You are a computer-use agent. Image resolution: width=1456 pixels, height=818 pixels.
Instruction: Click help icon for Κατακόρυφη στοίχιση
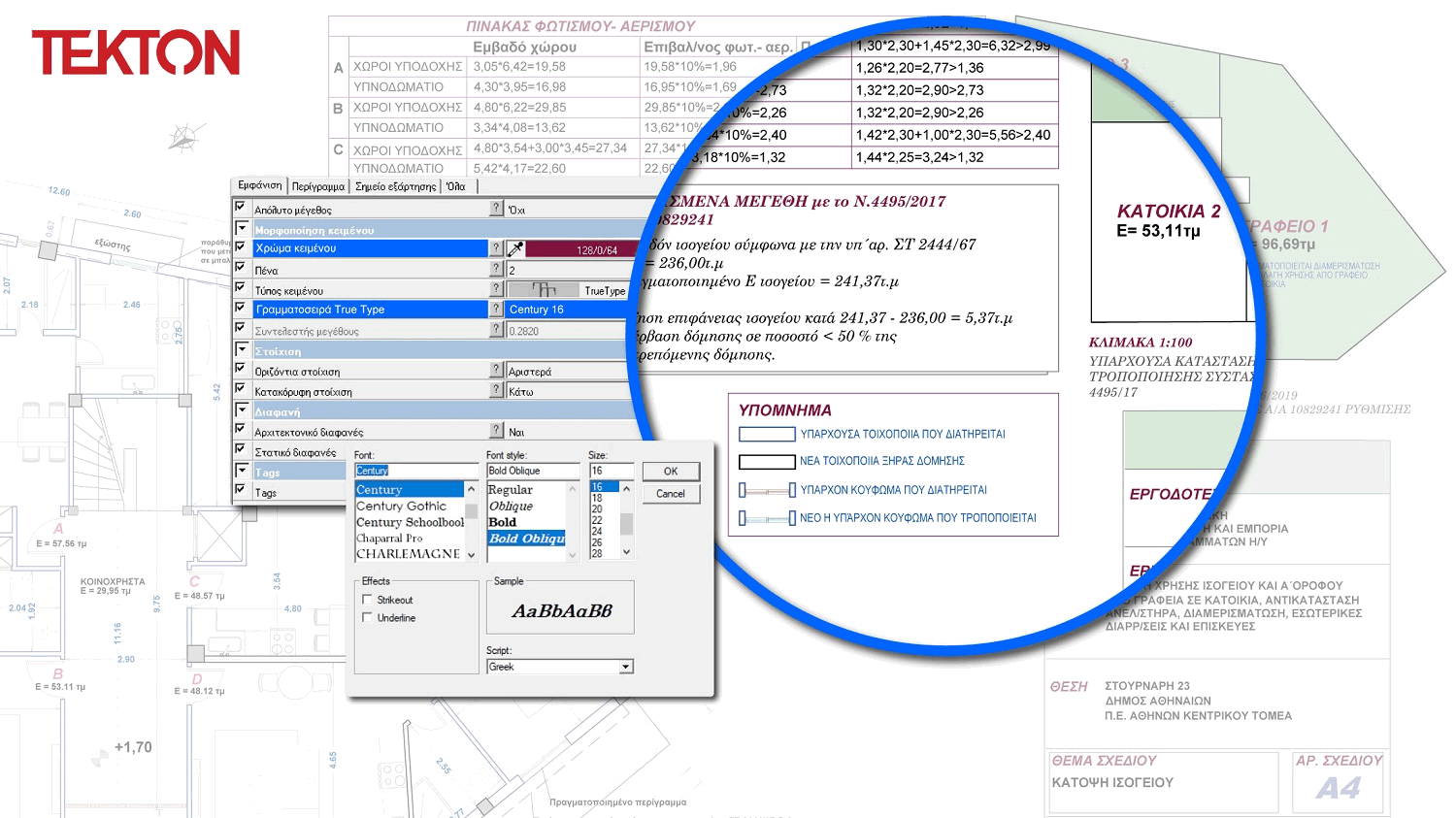[497, 390]
